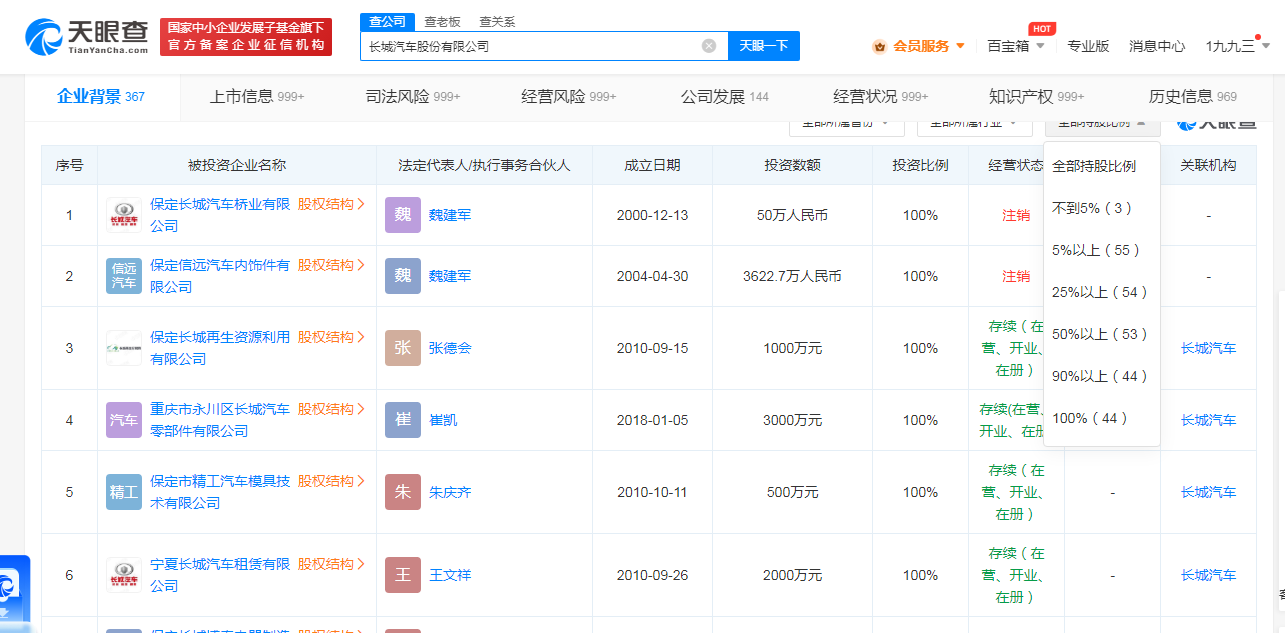Click the purple 汽车 logo tile
Screen dimensions: 1285x633
[x=124, y=420]
